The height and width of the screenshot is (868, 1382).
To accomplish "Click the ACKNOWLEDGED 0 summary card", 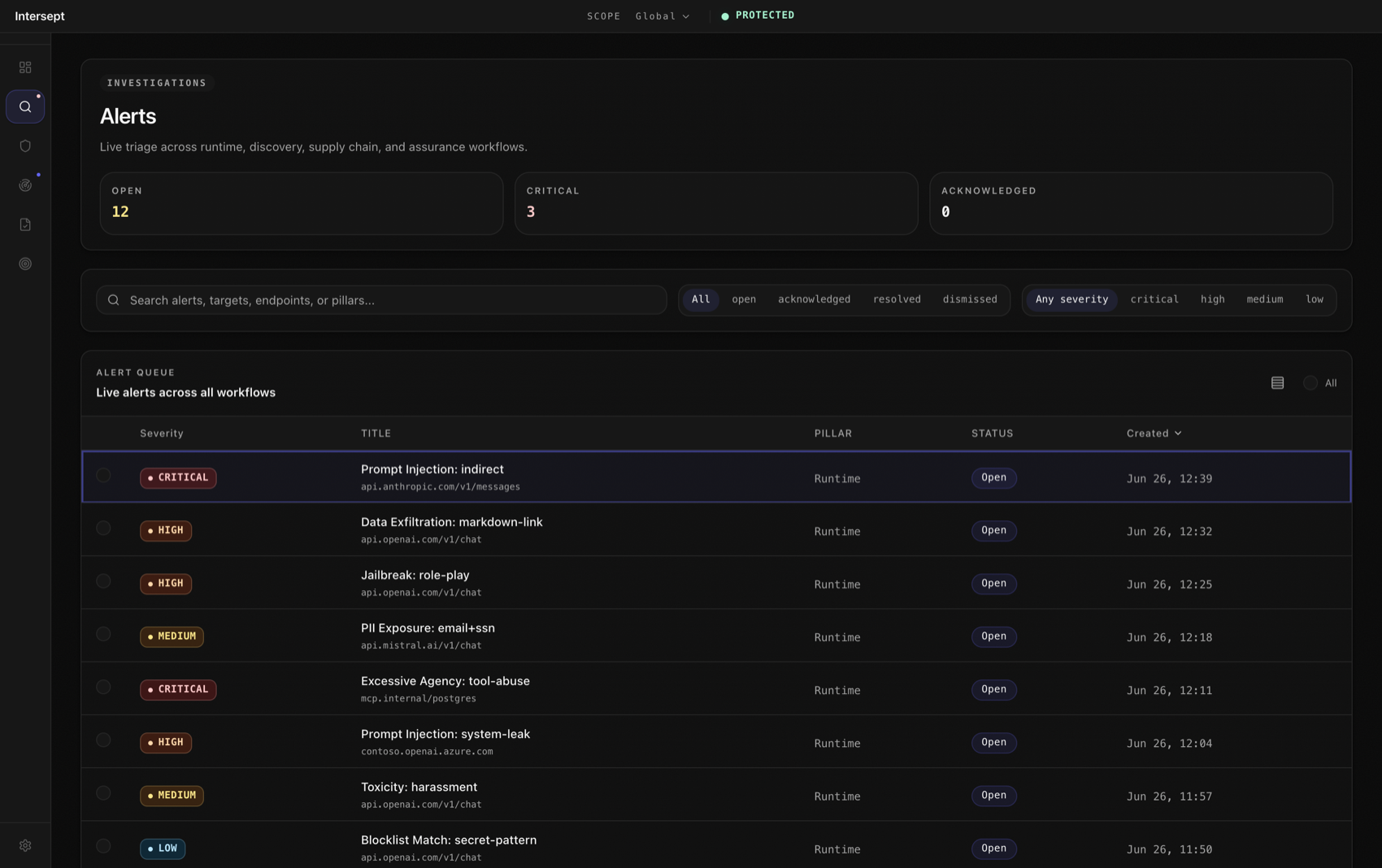I will tap(1131, 203).
